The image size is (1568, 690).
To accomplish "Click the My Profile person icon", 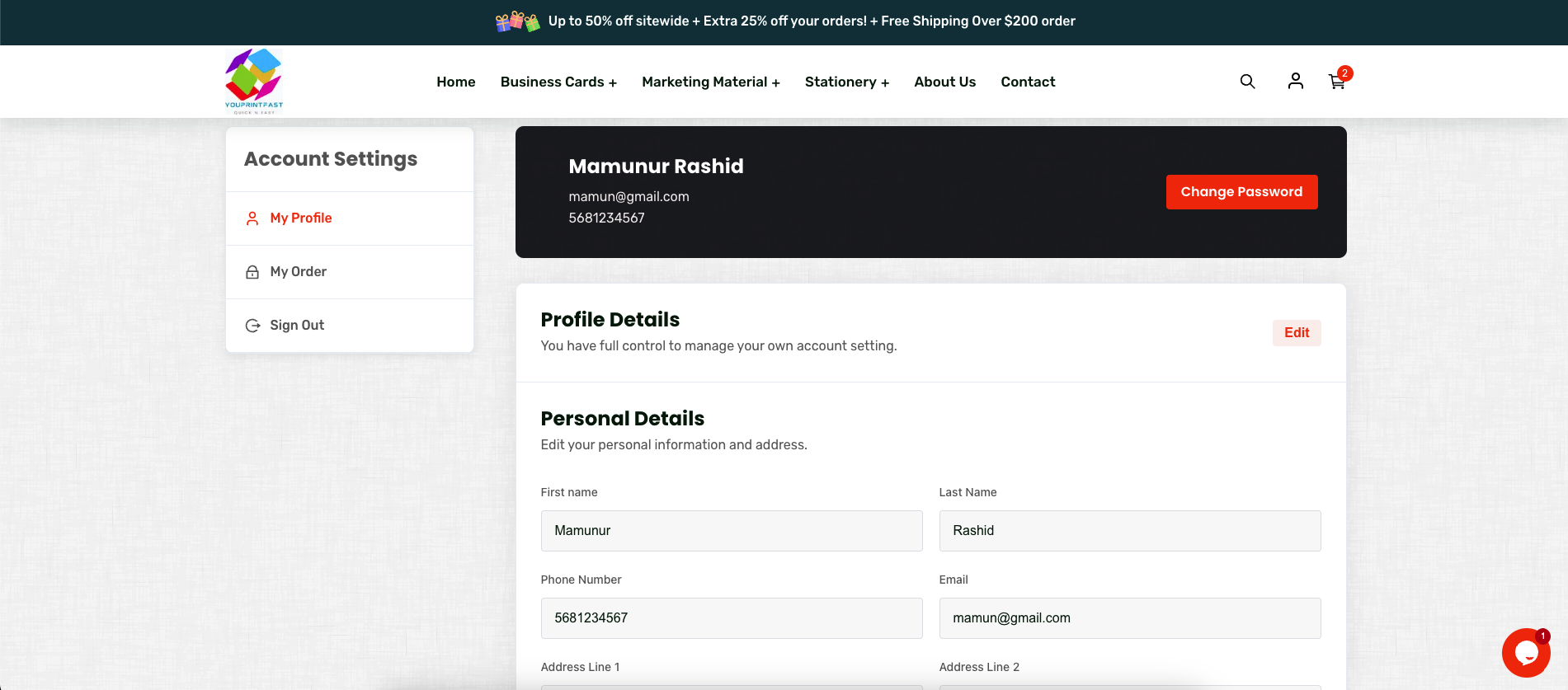I will pos(252,218).
